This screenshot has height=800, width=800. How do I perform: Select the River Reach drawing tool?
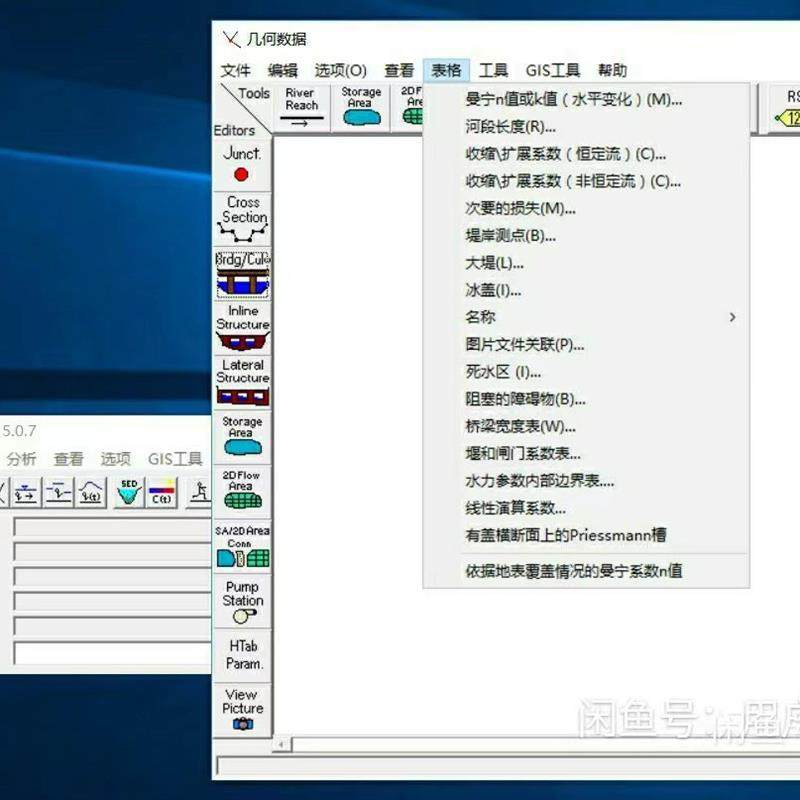[x=301, y=108]
